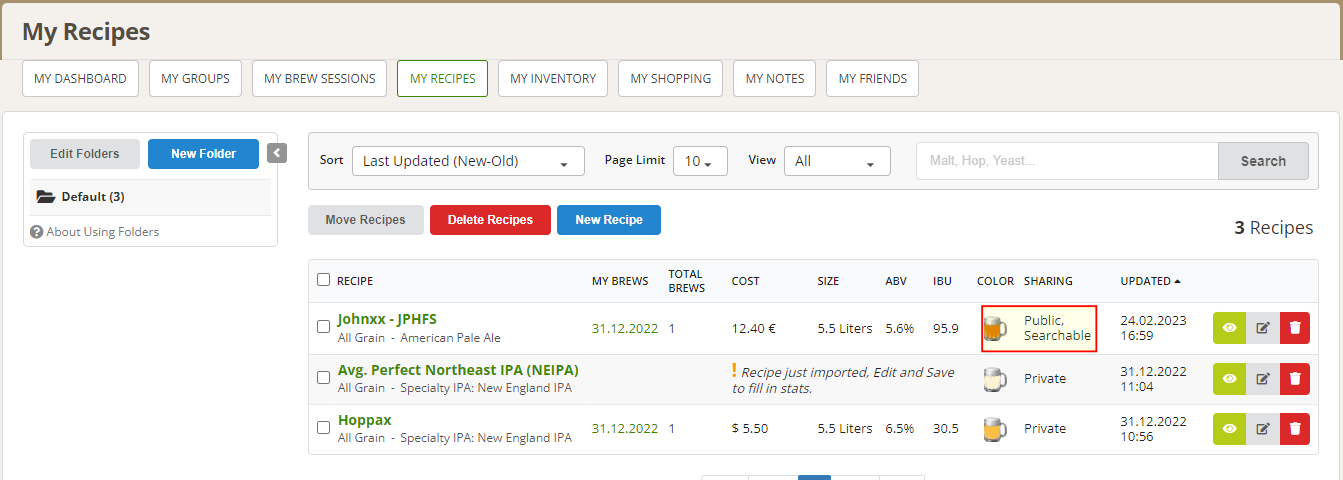Click the red trash icon for NEIPA recipe
The width and height of the screenshot is (1343, 480).
tap(1295, 378)
